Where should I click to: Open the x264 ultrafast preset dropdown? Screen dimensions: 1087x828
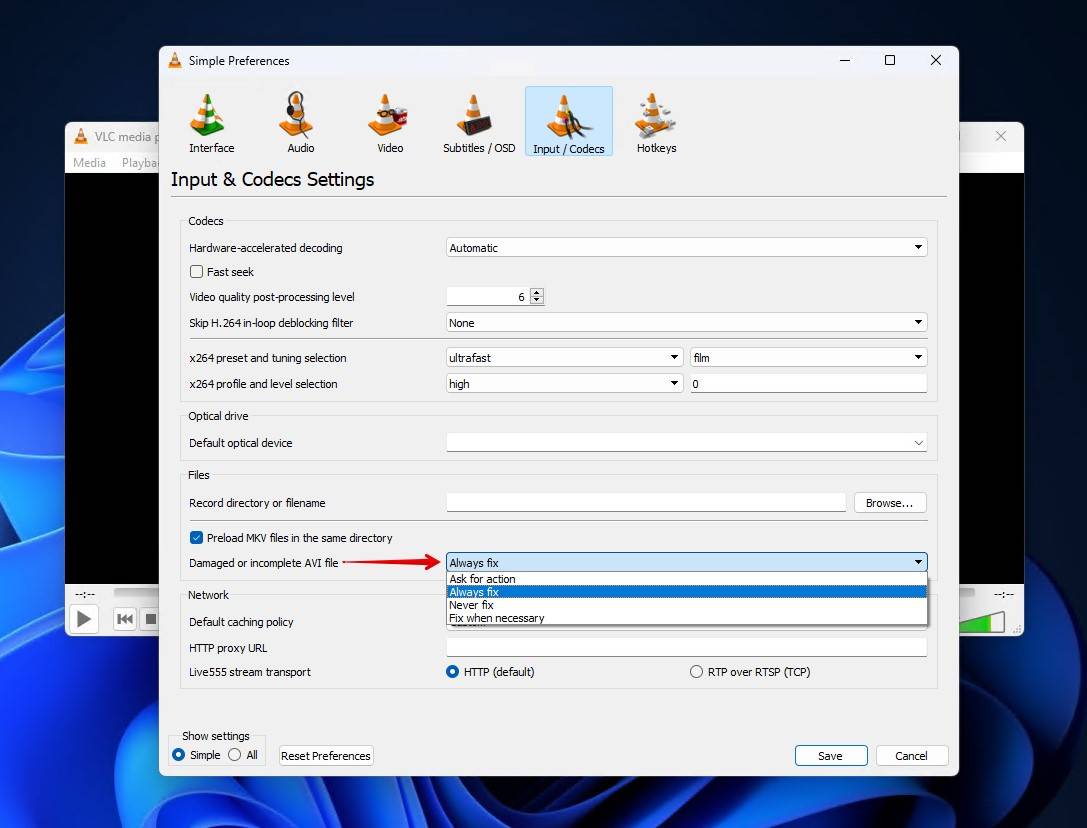[x=564, y=357]
